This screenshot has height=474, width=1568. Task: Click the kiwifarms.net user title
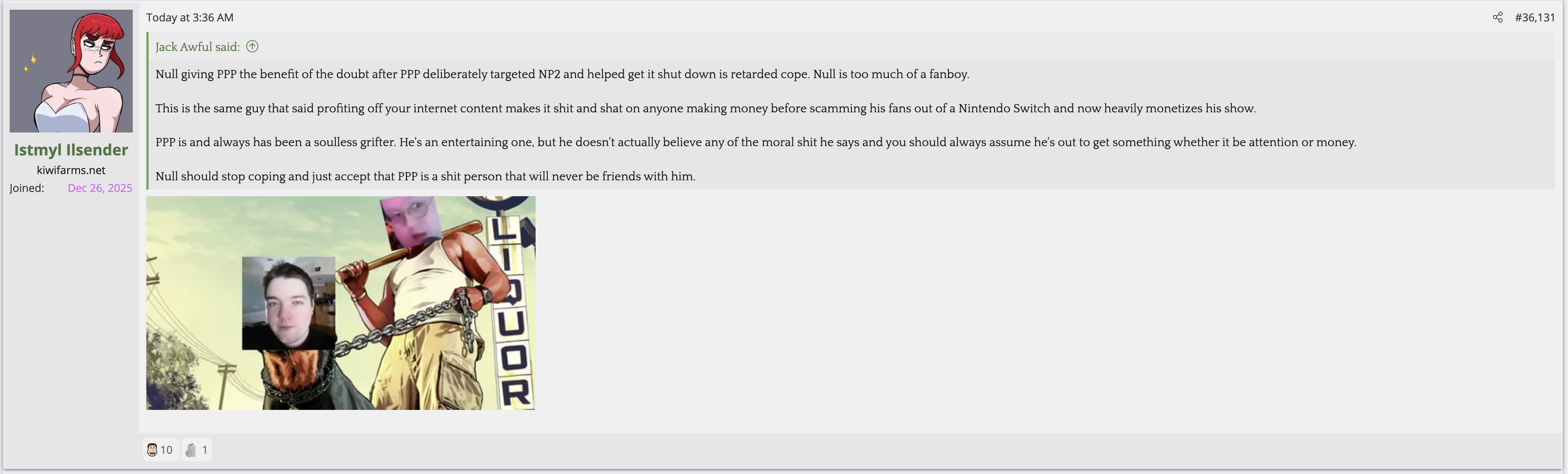(71, 170)
